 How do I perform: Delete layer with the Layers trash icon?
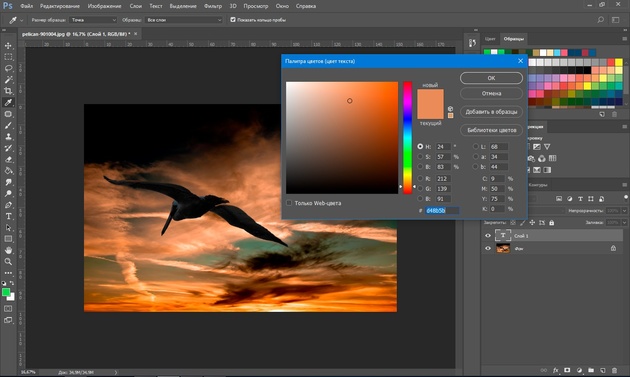(x=614, y=370)
